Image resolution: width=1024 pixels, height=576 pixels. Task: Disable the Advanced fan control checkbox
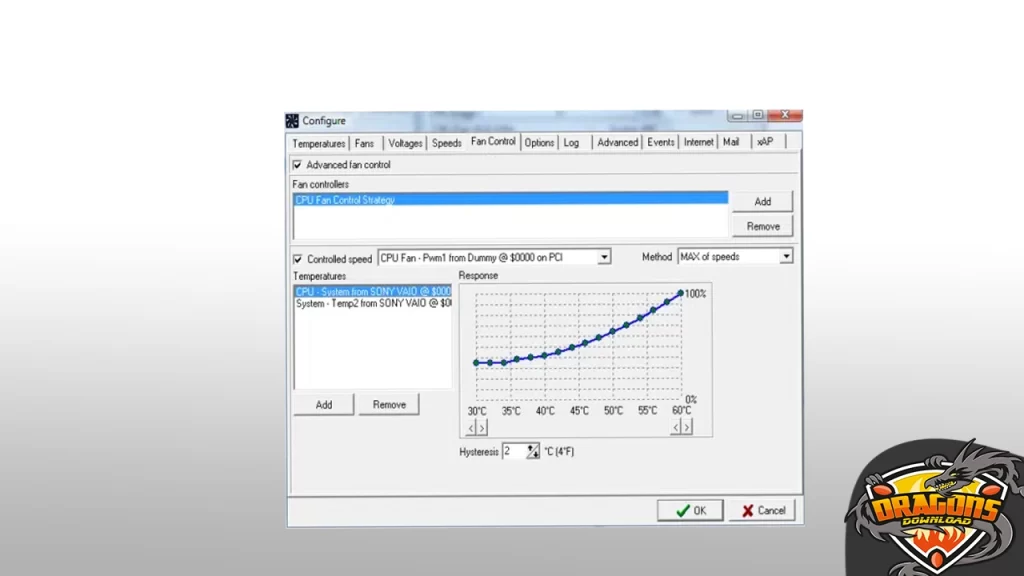(297, 164)
